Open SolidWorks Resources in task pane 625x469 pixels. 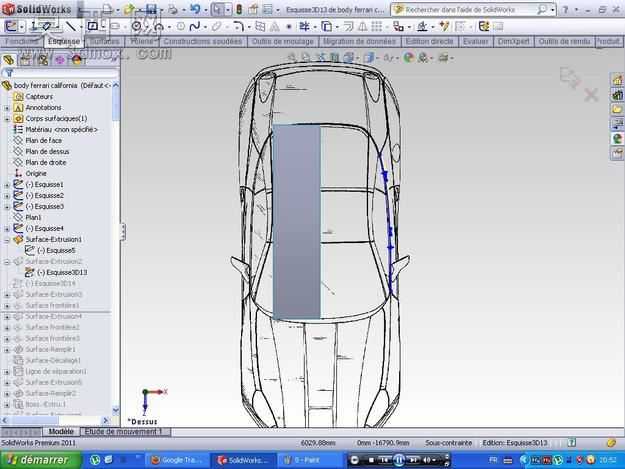click(617, 80)
